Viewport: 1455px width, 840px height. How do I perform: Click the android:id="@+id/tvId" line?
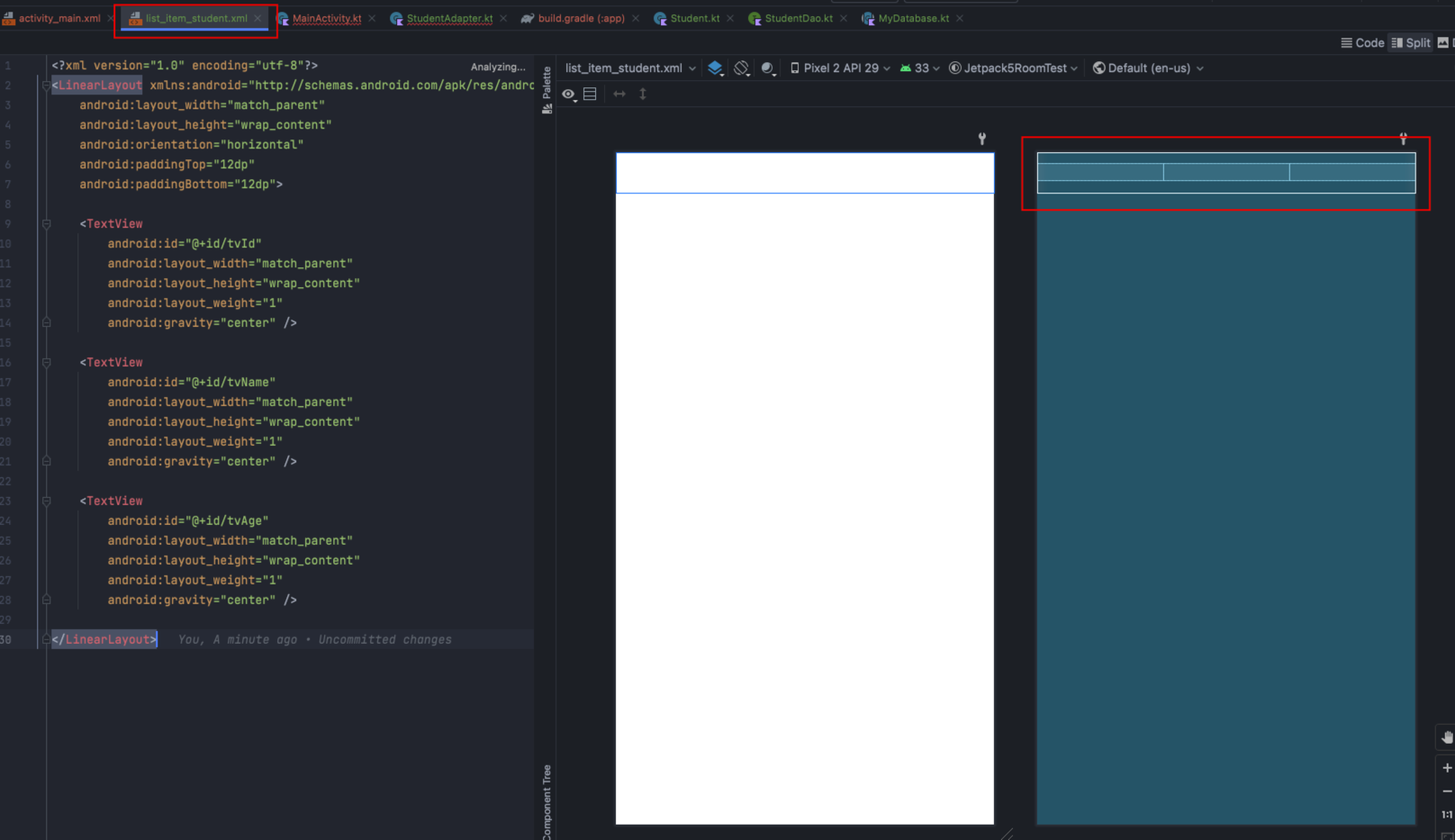[185, 244]
